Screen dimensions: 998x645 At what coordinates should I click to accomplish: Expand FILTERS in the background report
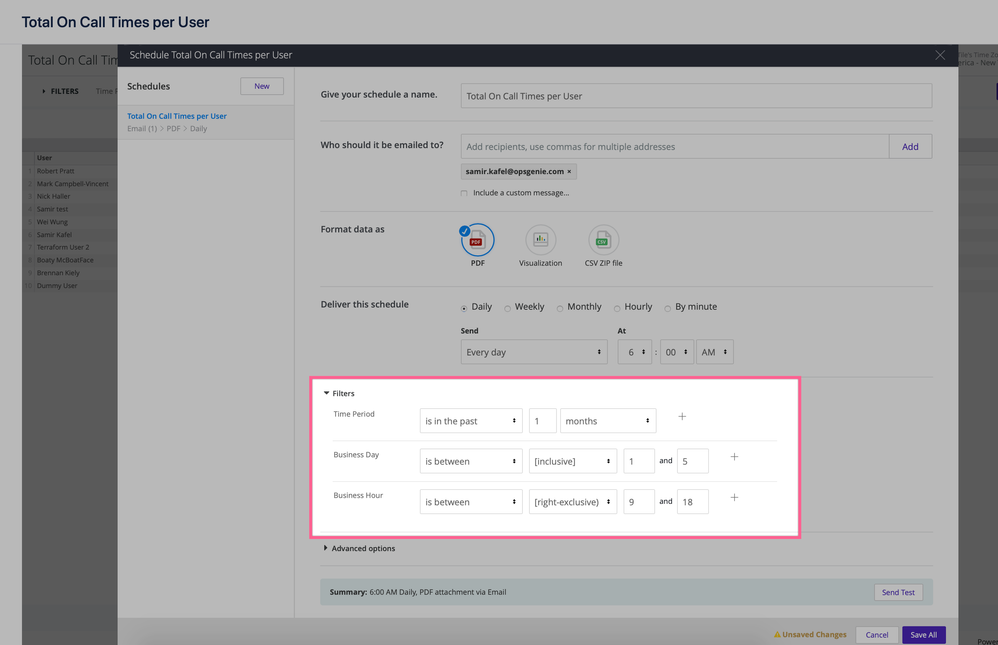click(x=60, y=92)
